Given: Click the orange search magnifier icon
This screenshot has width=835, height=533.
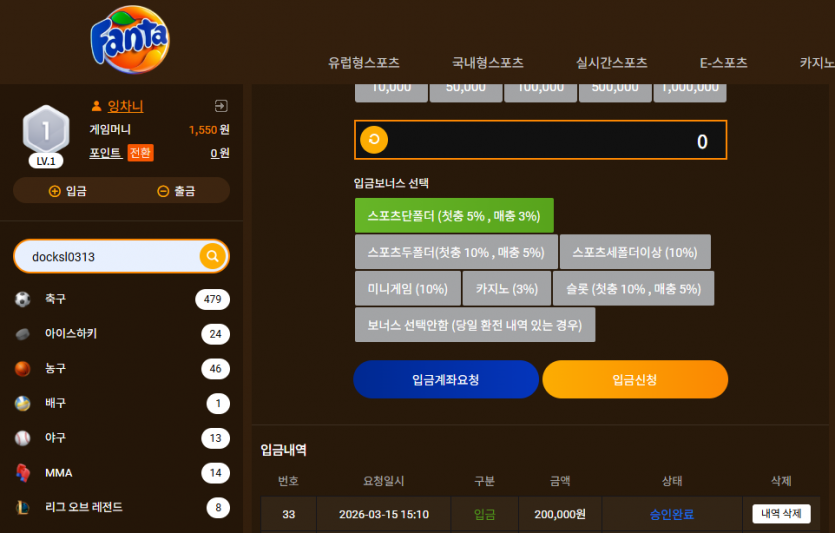Looking at the screenshot, I should click(x=212, y=256).
